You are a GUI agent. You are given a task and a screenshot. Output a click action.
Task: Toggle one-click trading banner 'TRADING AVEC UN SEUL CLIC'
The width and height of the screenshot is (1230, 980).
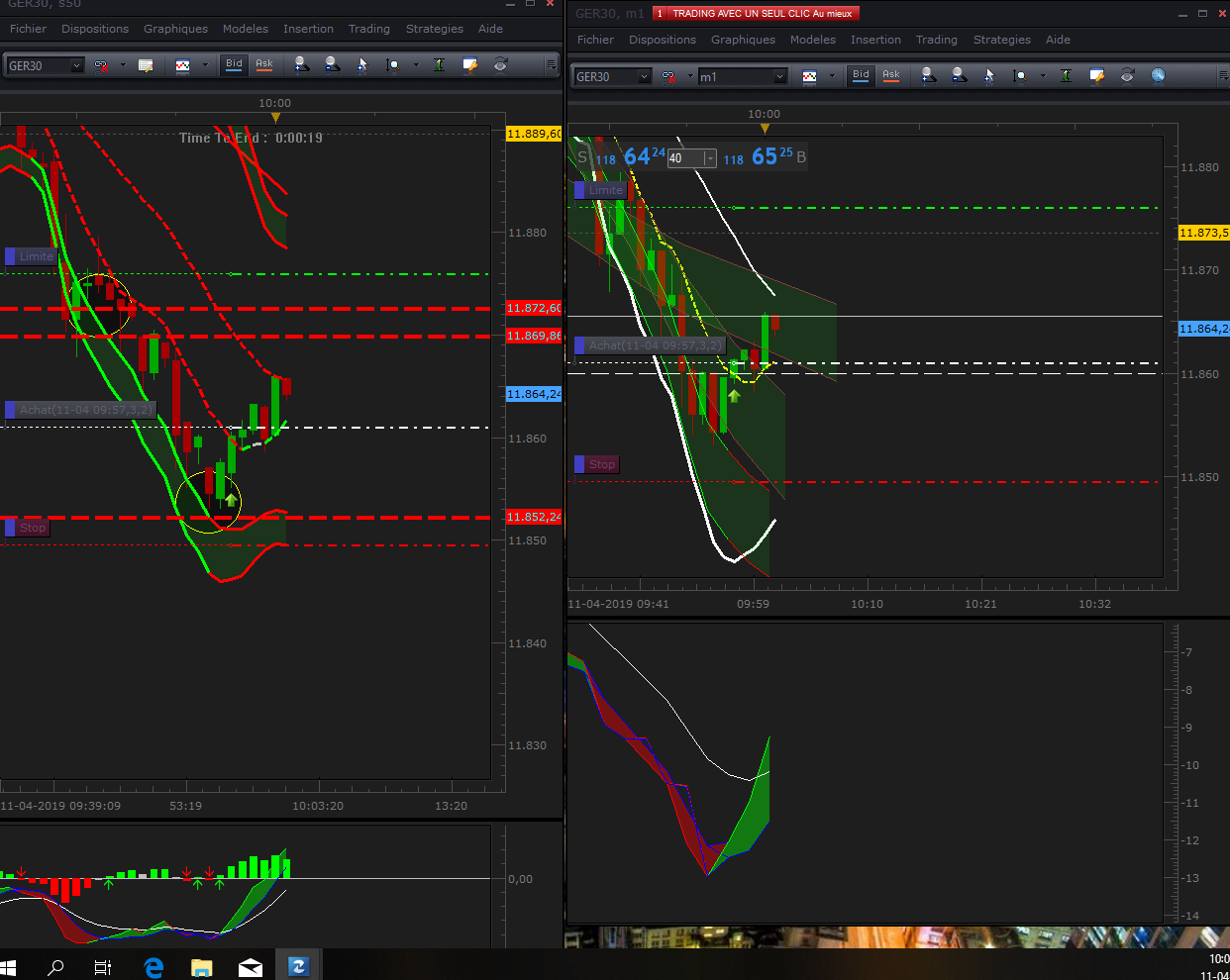(756, 14)
